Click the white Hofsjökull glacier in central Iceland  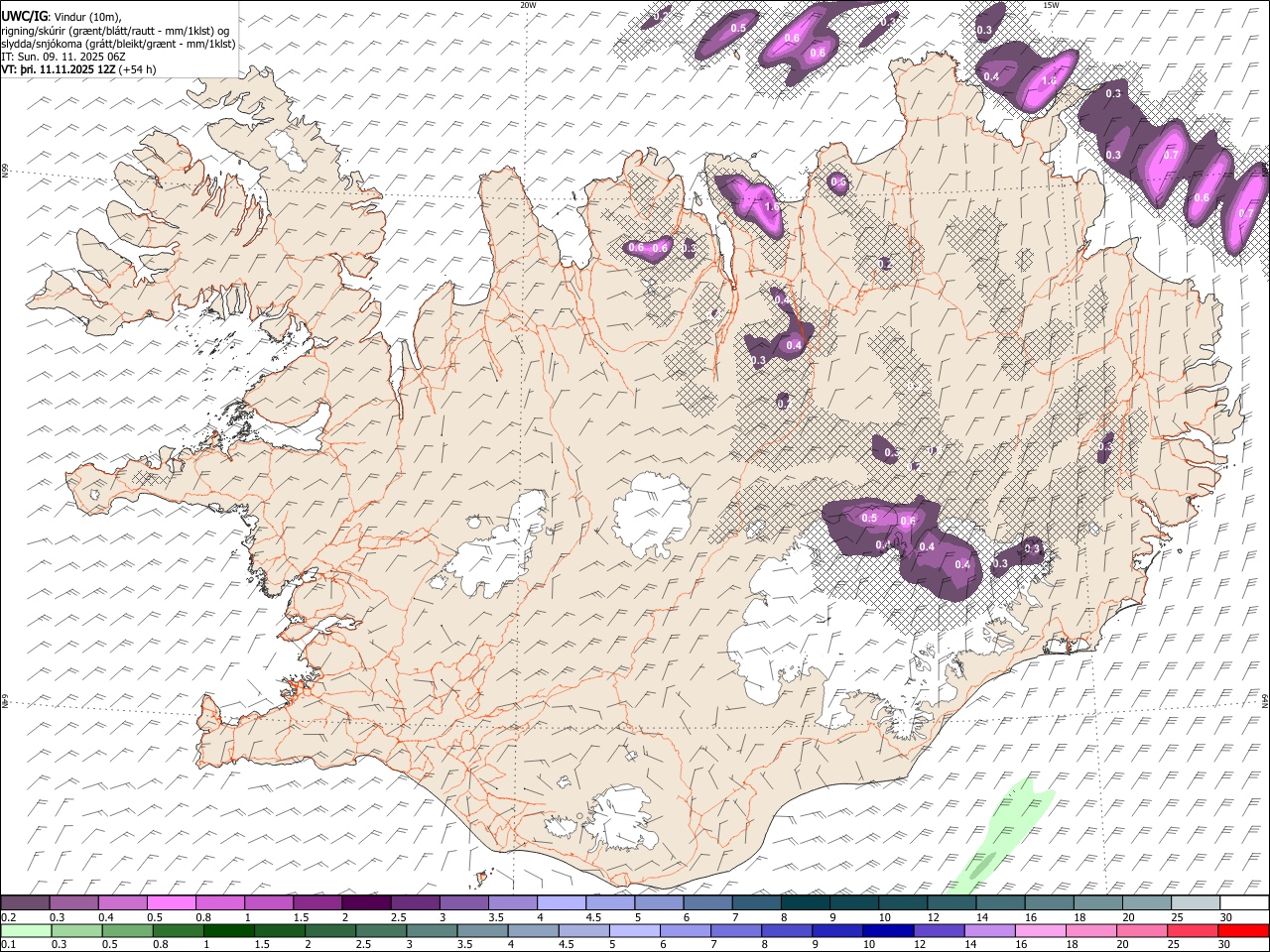pos(652,516)
